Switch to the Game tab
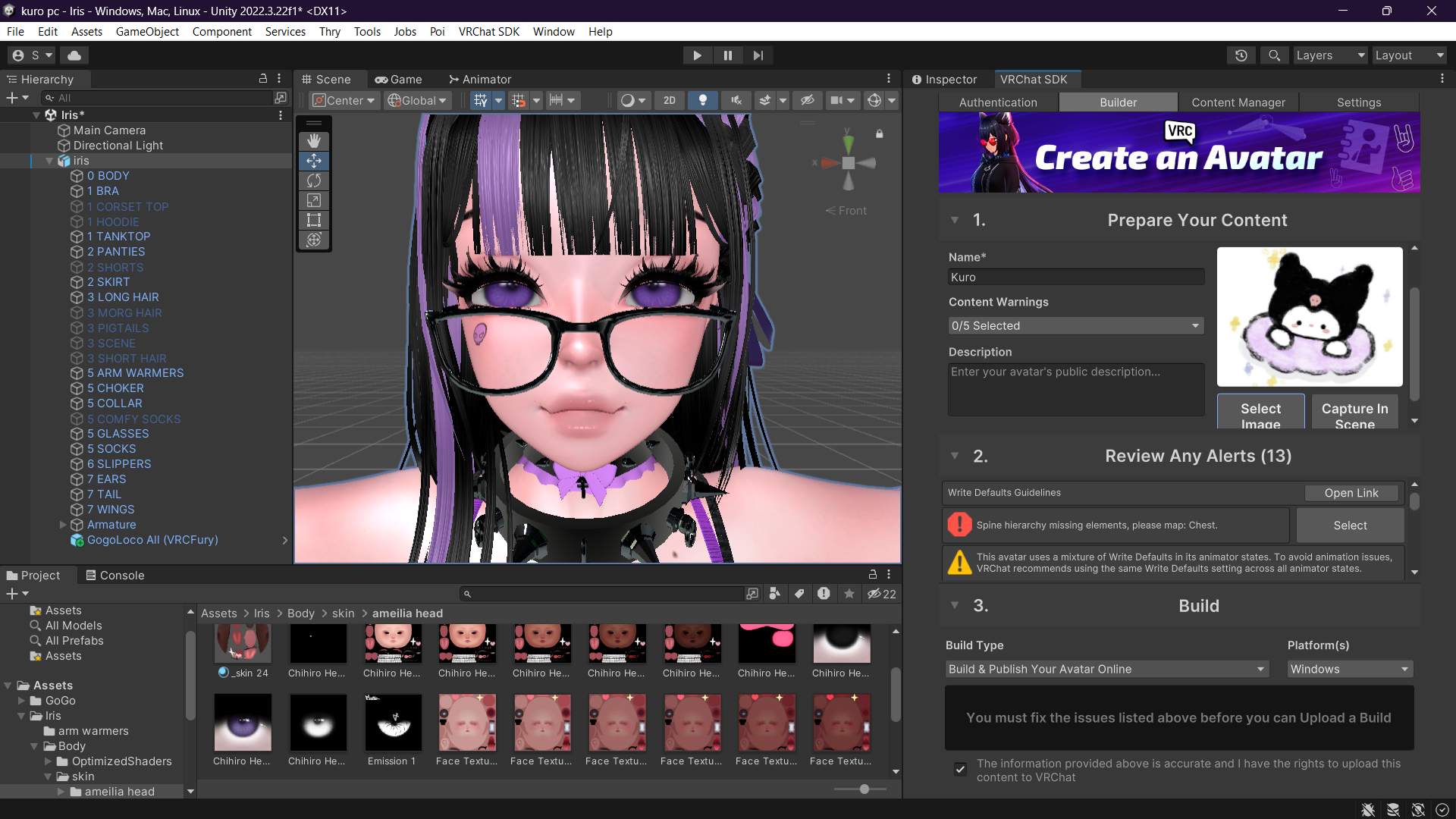Screen dimensions: 1456x819 pos(398,79)
